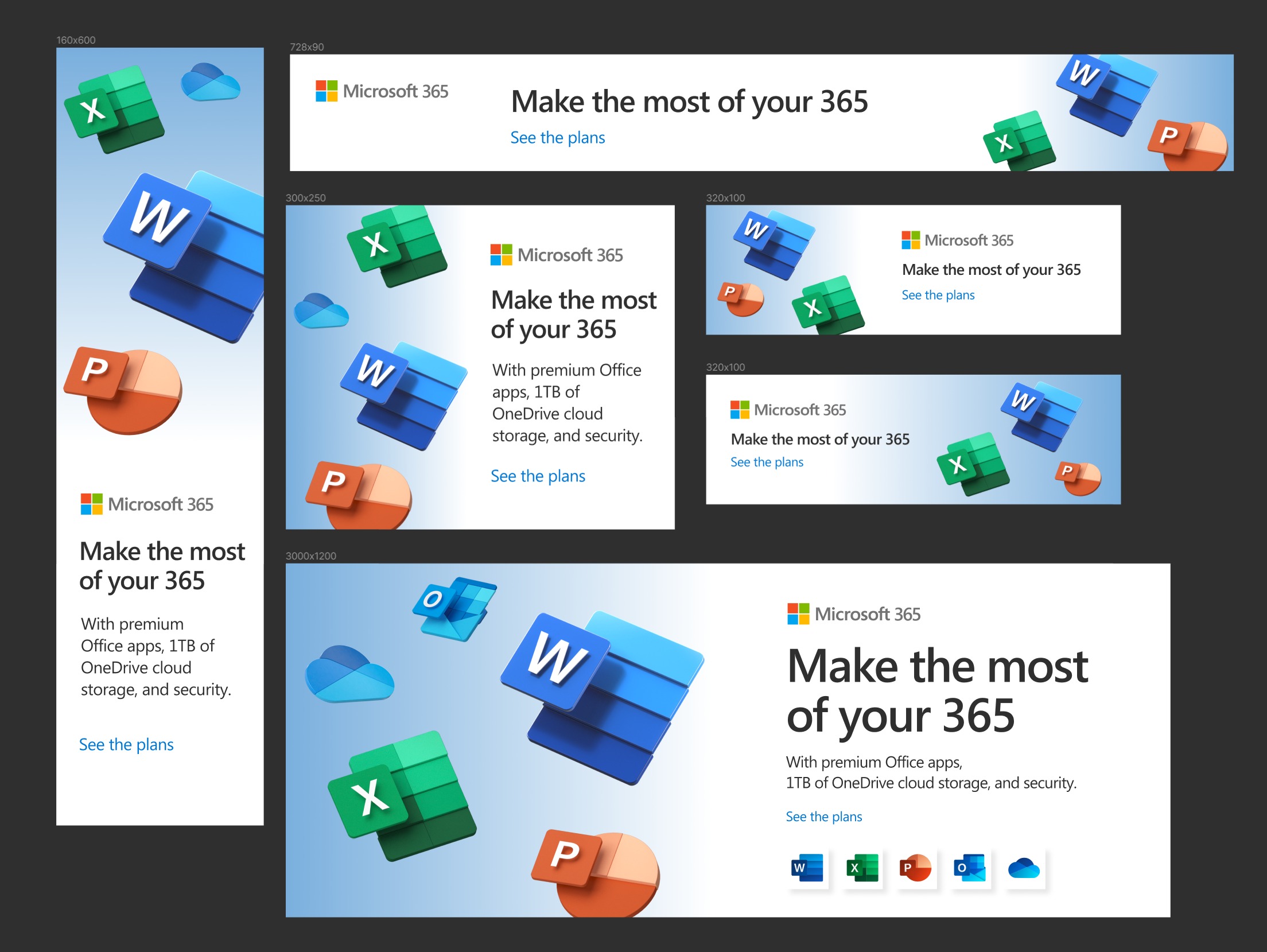Select the PowerPoint icon in the lower 320x100 banner
This screenshot has height=952, width=1267.
click(1078, 478)
